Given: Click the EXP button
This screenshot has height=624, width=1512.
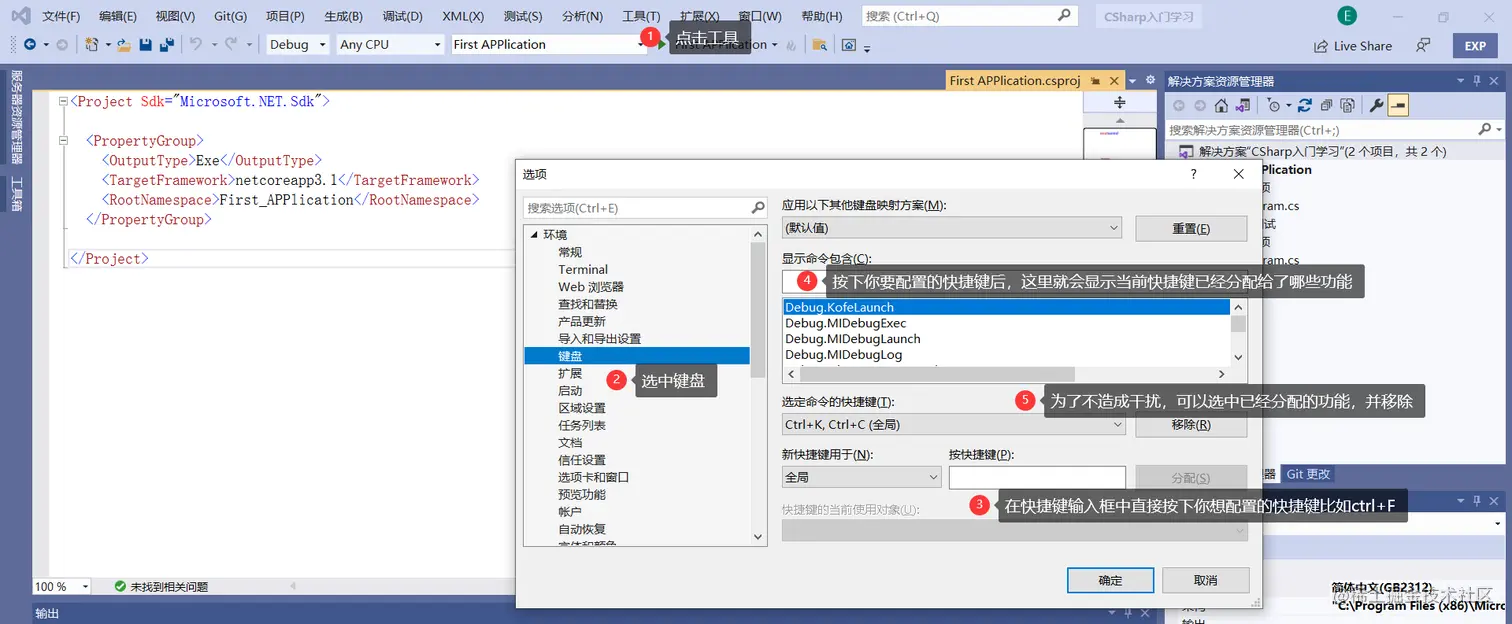Looking at the screenshot, I should point(1475,45).
